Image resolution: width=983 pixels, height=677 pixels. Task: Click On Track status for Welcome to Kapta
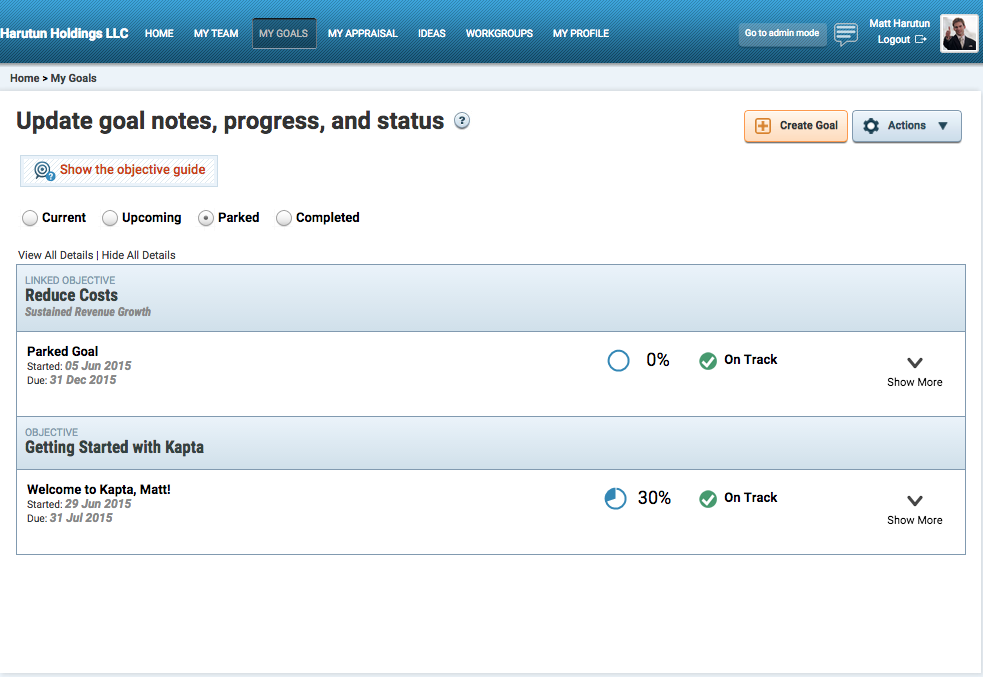click(x=751, y=498)
